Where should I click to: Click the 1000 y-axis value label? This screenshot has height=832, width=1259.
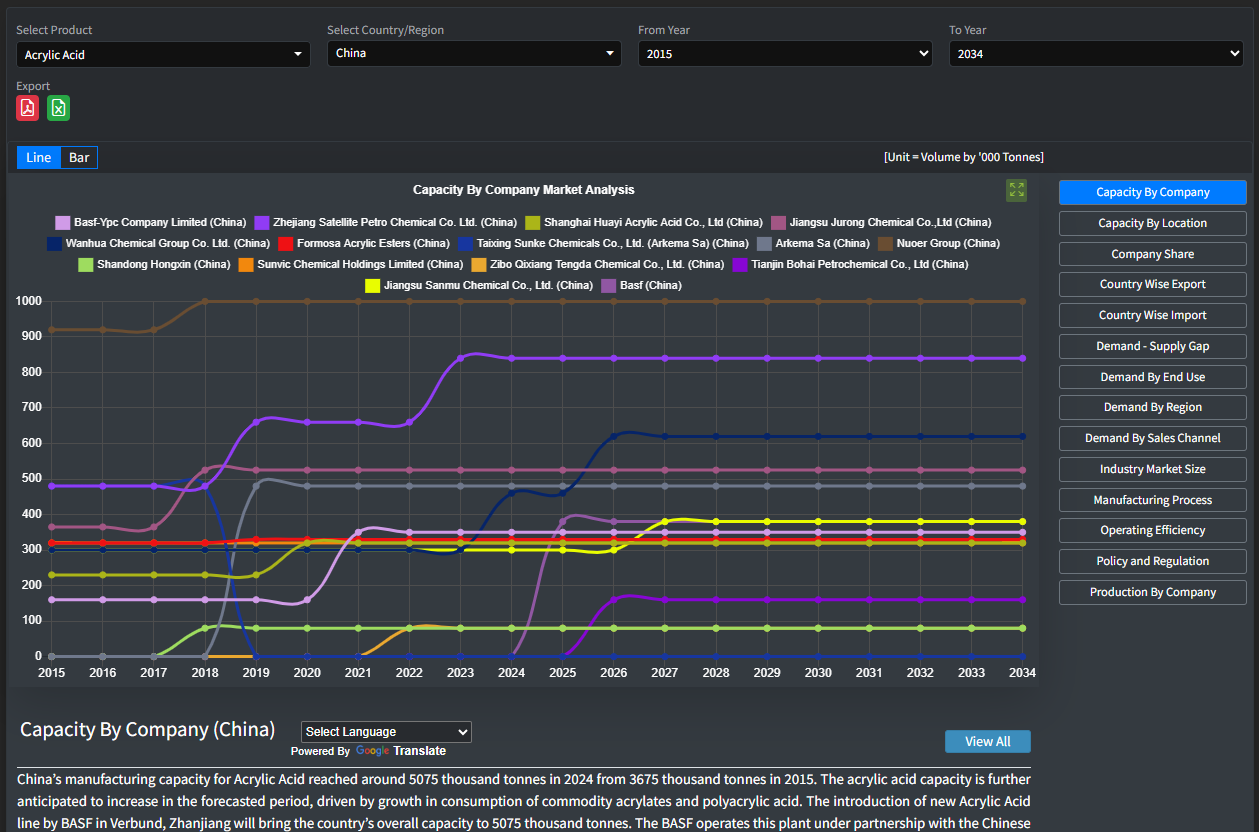tap(29, 301)
